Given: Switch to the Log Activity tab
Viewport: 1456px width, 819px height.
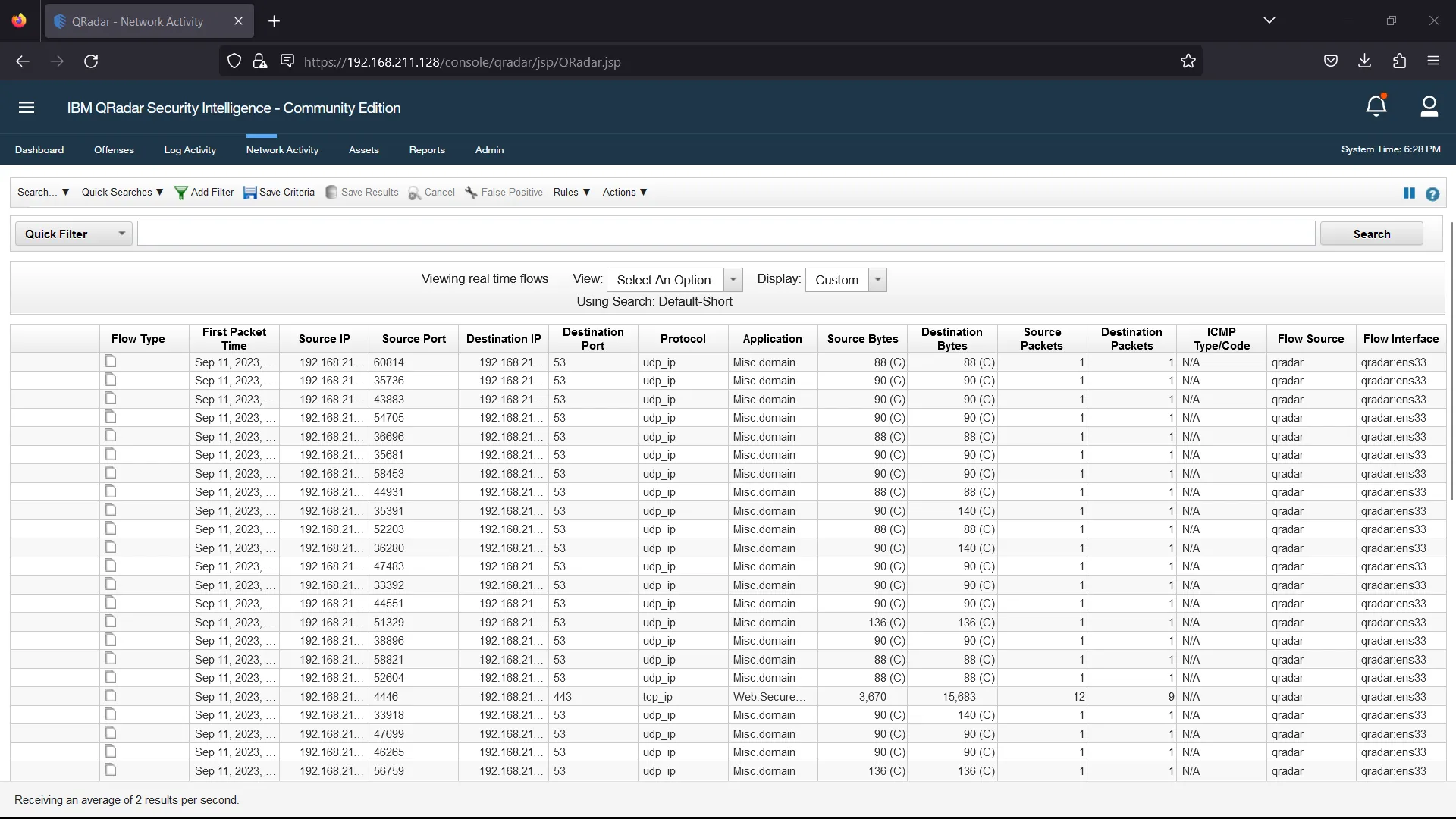Looking at the screenshot, I should pos(190,150).
